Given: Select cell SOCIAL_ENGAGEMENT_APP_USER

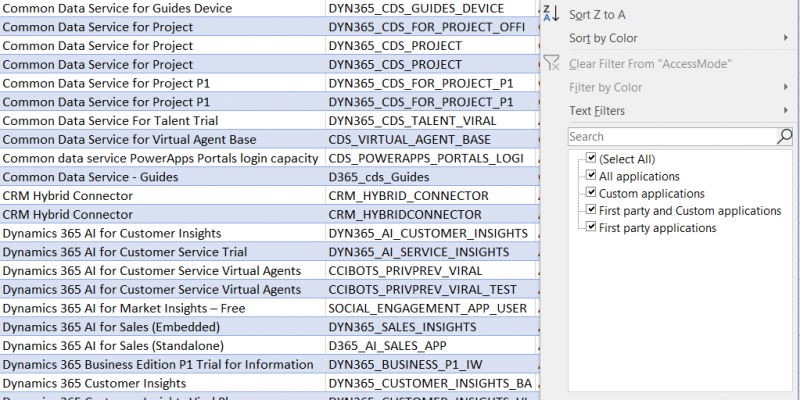Looking at the screenshot, I should pyautogui.click(x=433, y=308).
